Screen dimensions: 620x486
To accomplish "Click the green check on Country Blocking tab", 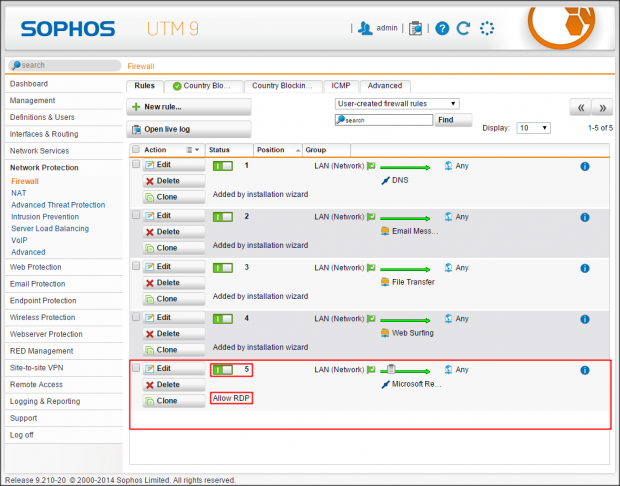I will pos(177,86).
